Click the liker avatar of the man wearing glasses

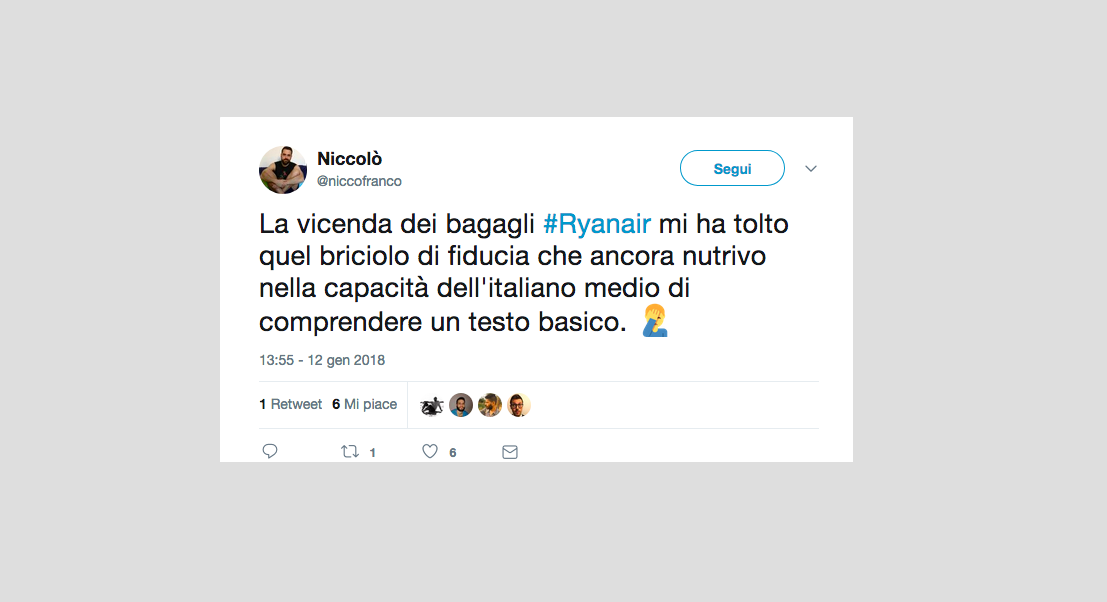click(x=519, y=405)
